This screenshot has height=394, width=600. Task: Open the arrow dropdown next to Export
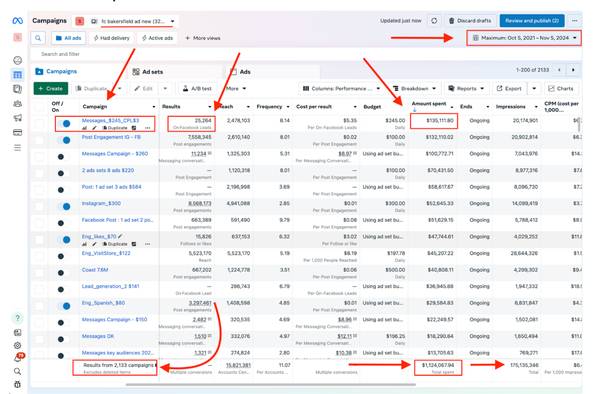pyautogui.click(x=534, y=89)
